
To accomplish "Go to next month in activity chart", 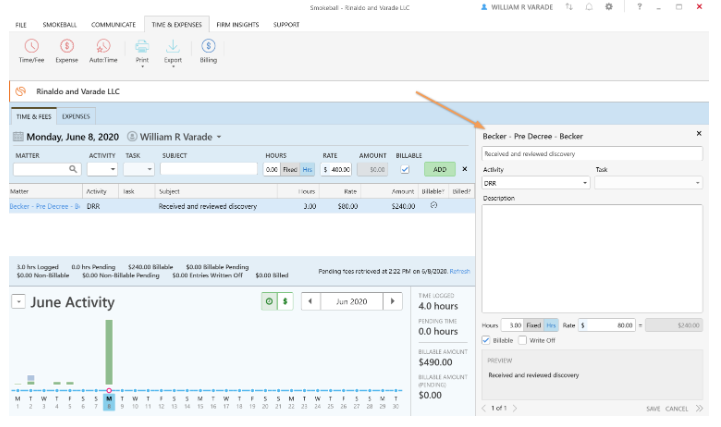I will click(393, 302).
